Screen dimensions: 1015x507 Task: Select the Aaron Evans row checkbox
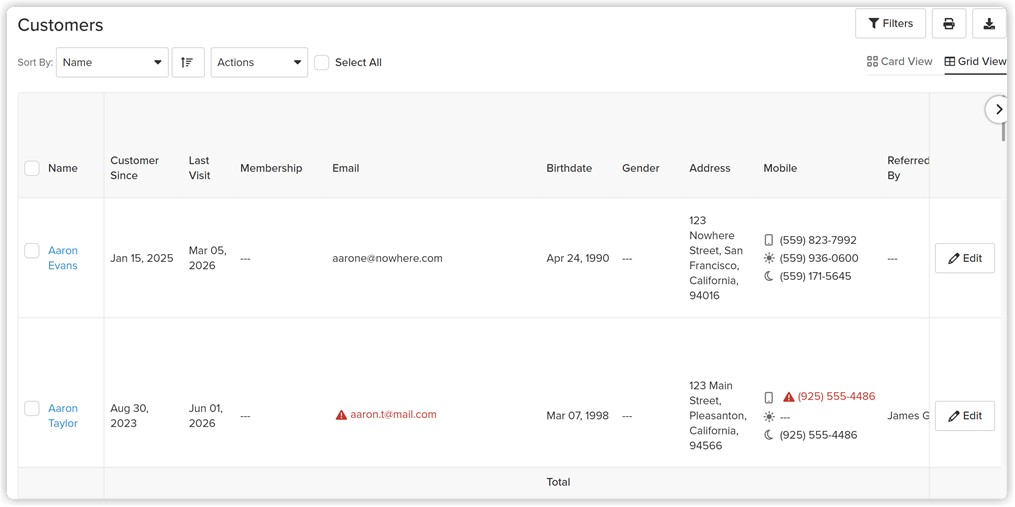[32, 251]
